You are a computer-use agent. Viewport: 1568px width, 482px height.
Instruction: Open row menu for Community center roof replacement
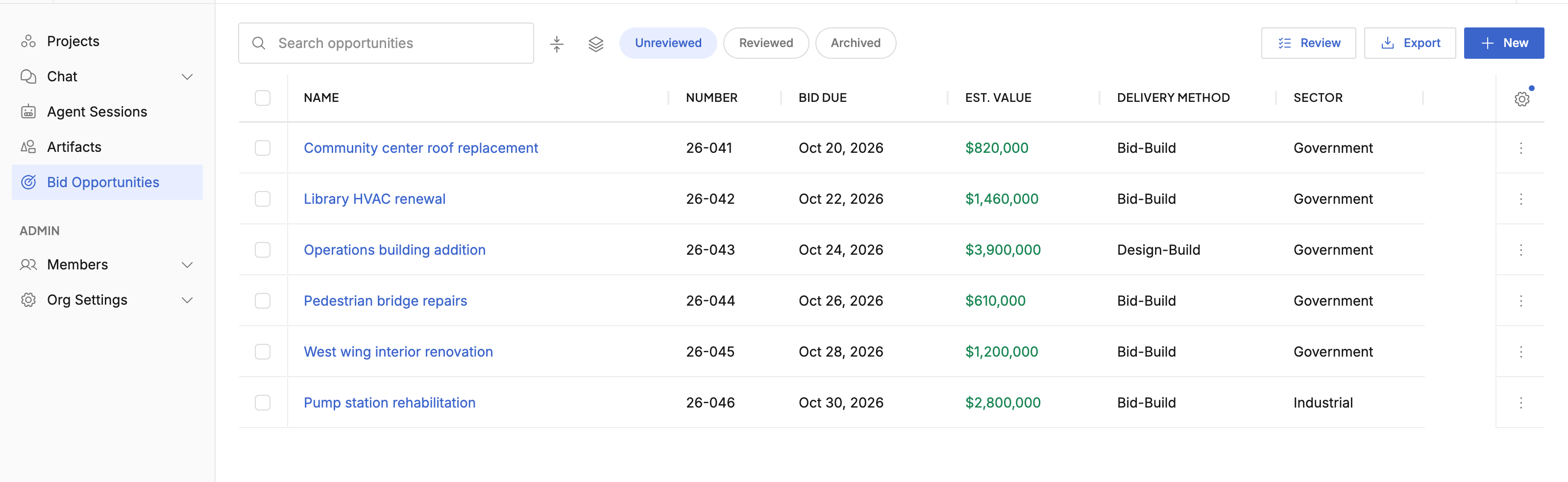pyautogui.click(x=1520, y=148)
